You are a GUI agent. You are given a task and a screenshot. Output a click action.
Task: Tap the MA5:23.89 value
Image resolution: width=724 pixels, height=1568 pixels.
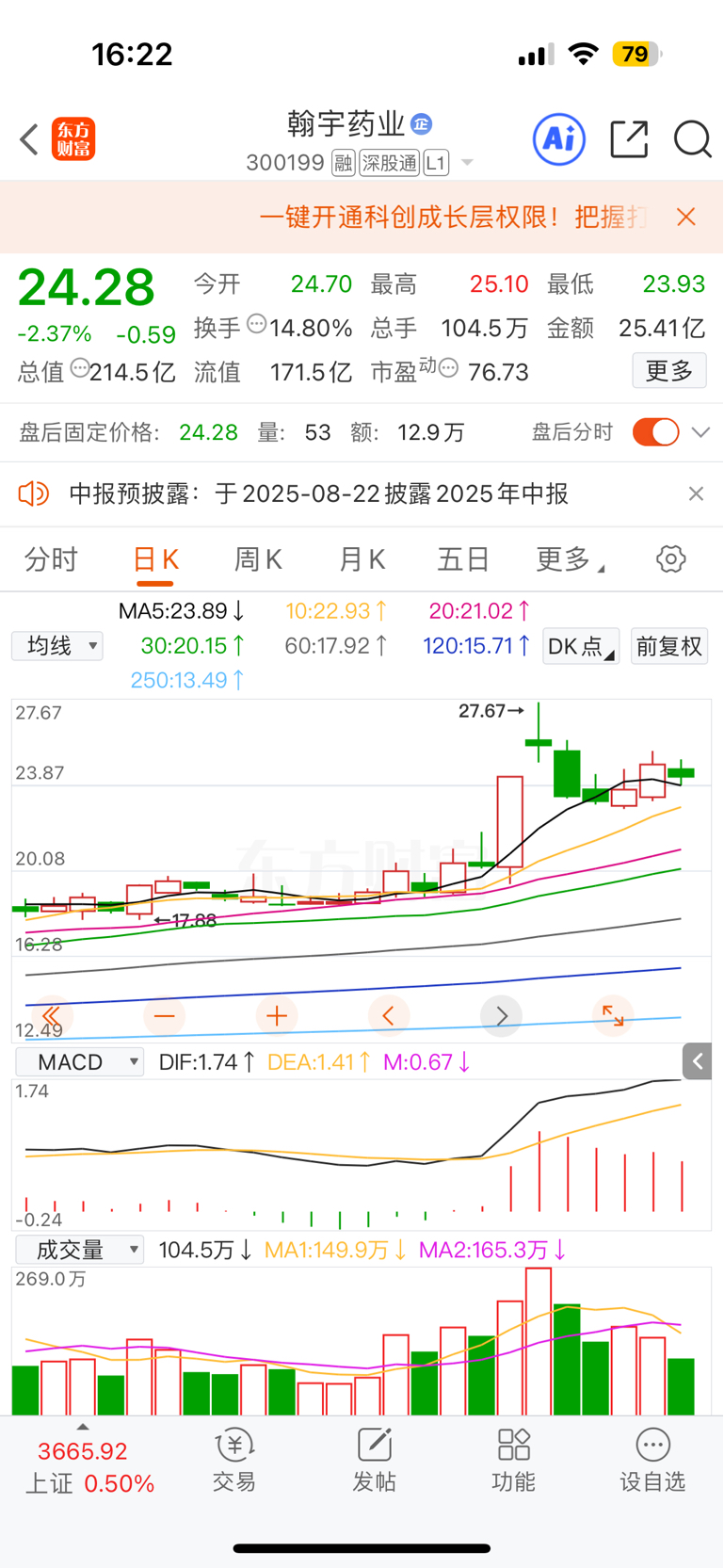pyautogui.click(x=181, y=611)
